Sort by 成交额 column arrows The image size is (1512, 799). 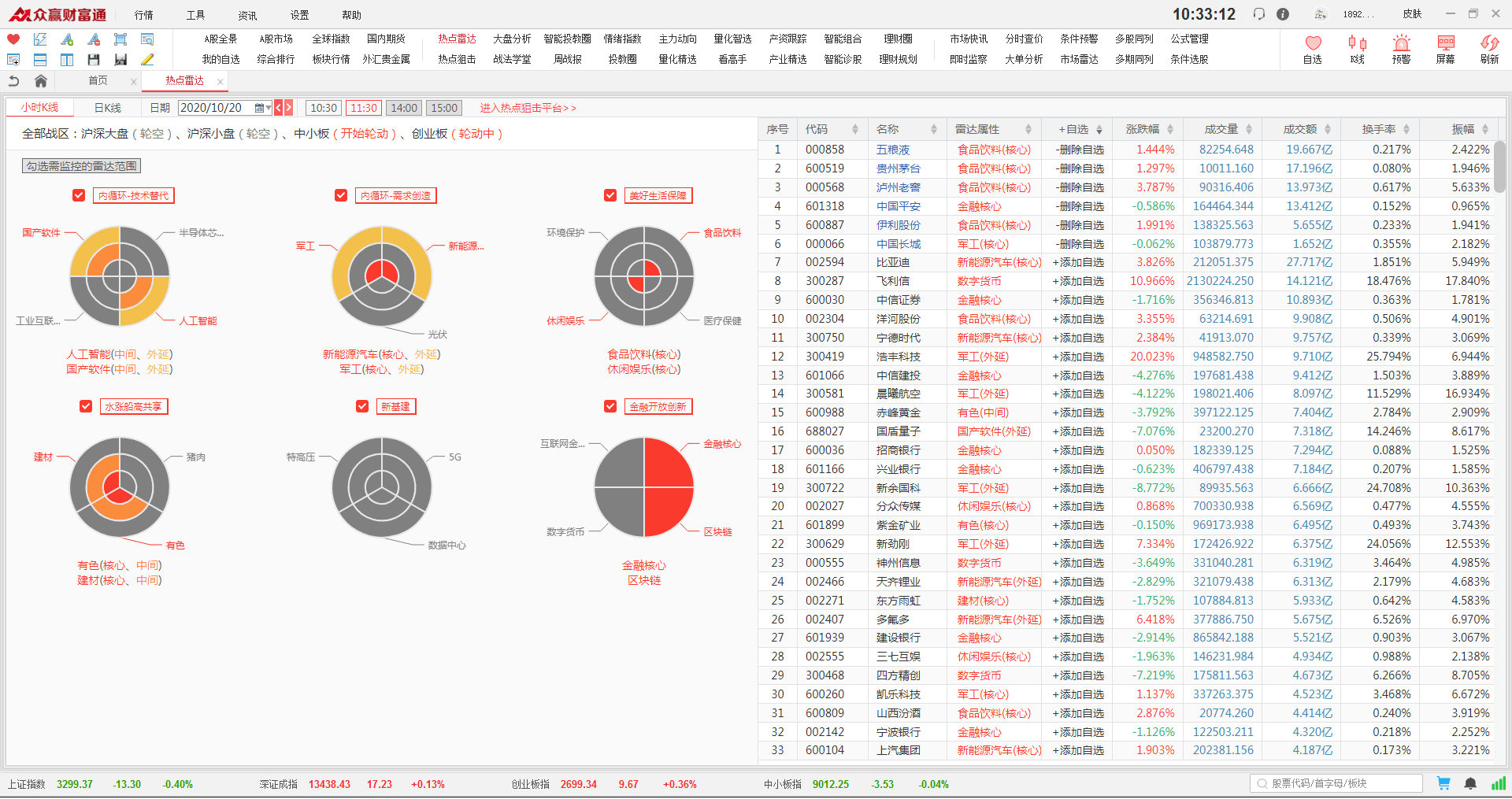pyautogui.click(x=1328, y=130)
